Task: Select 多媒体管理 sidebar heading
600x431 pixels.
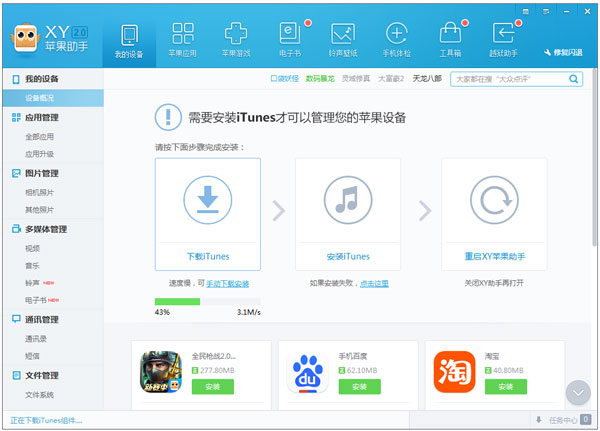Action: [46, 229]
